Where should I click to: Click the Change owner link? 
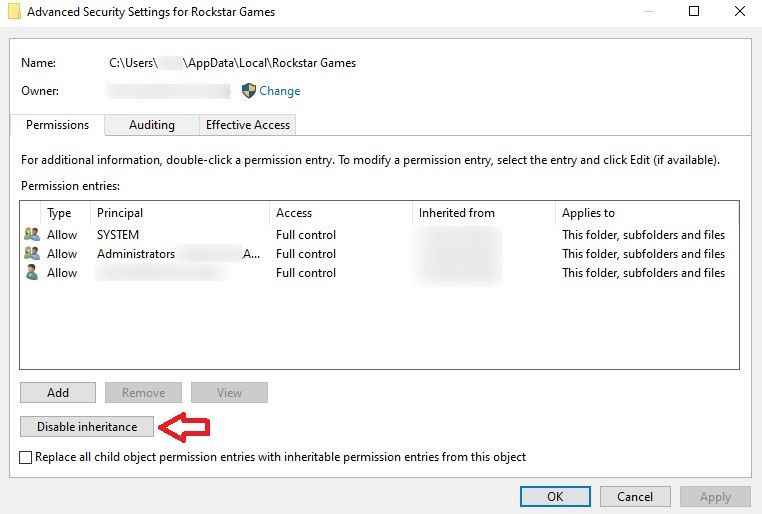point(280,91)
